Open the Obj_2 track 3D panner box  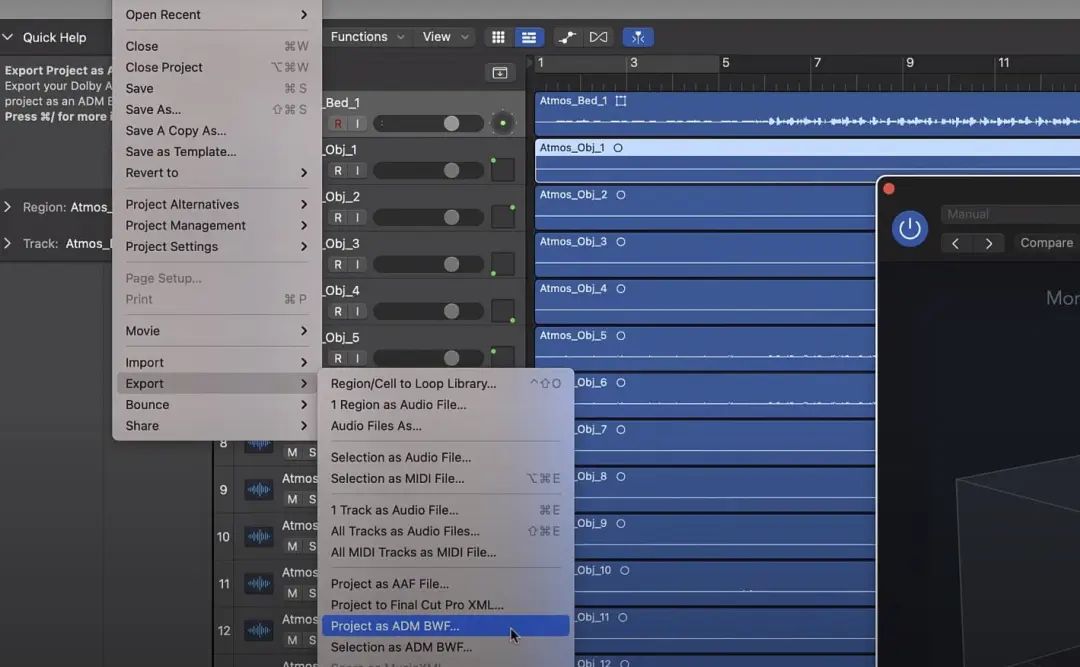[503, 216]
